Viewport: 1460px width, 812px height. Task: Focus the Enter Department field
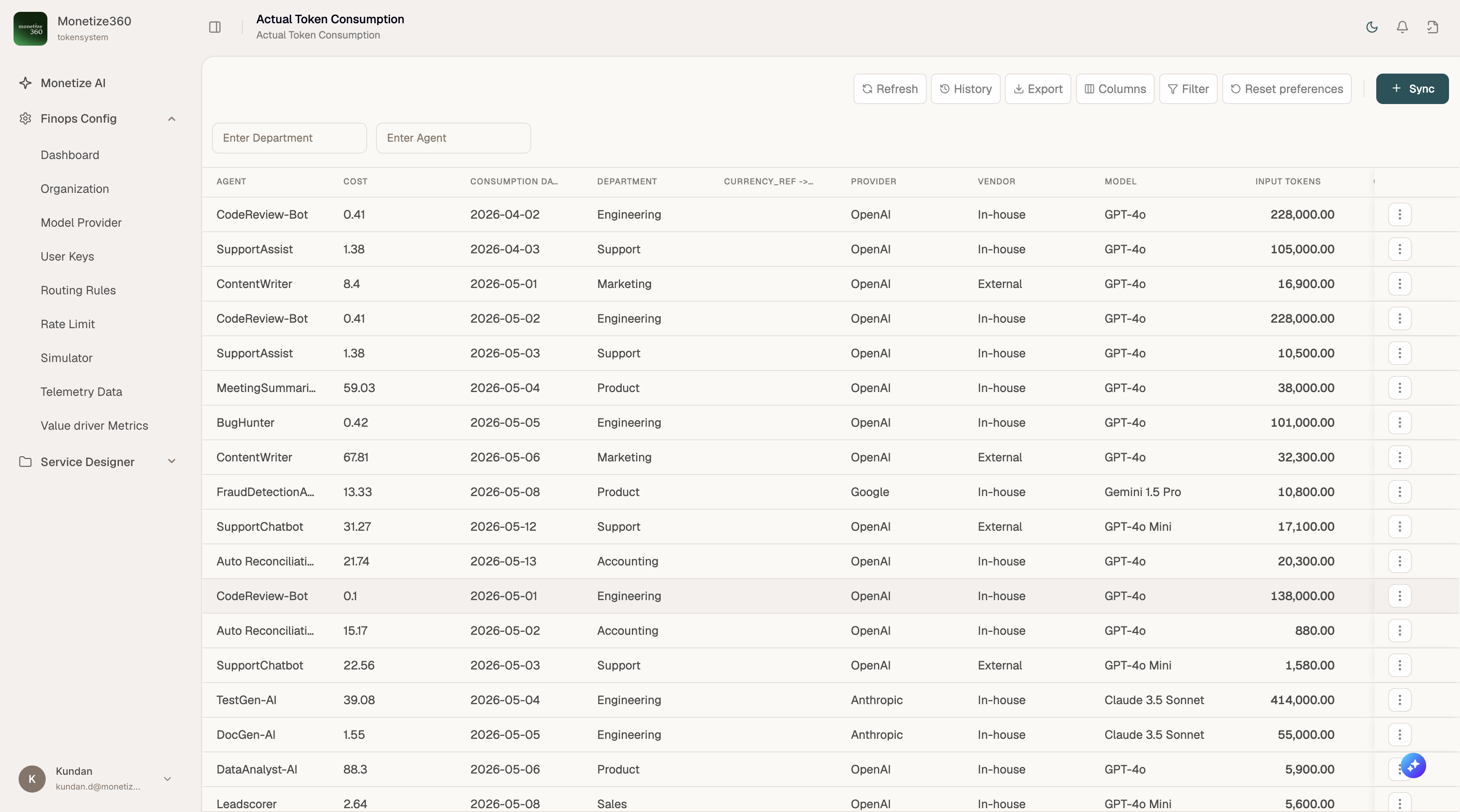click(x=289, y=138)
